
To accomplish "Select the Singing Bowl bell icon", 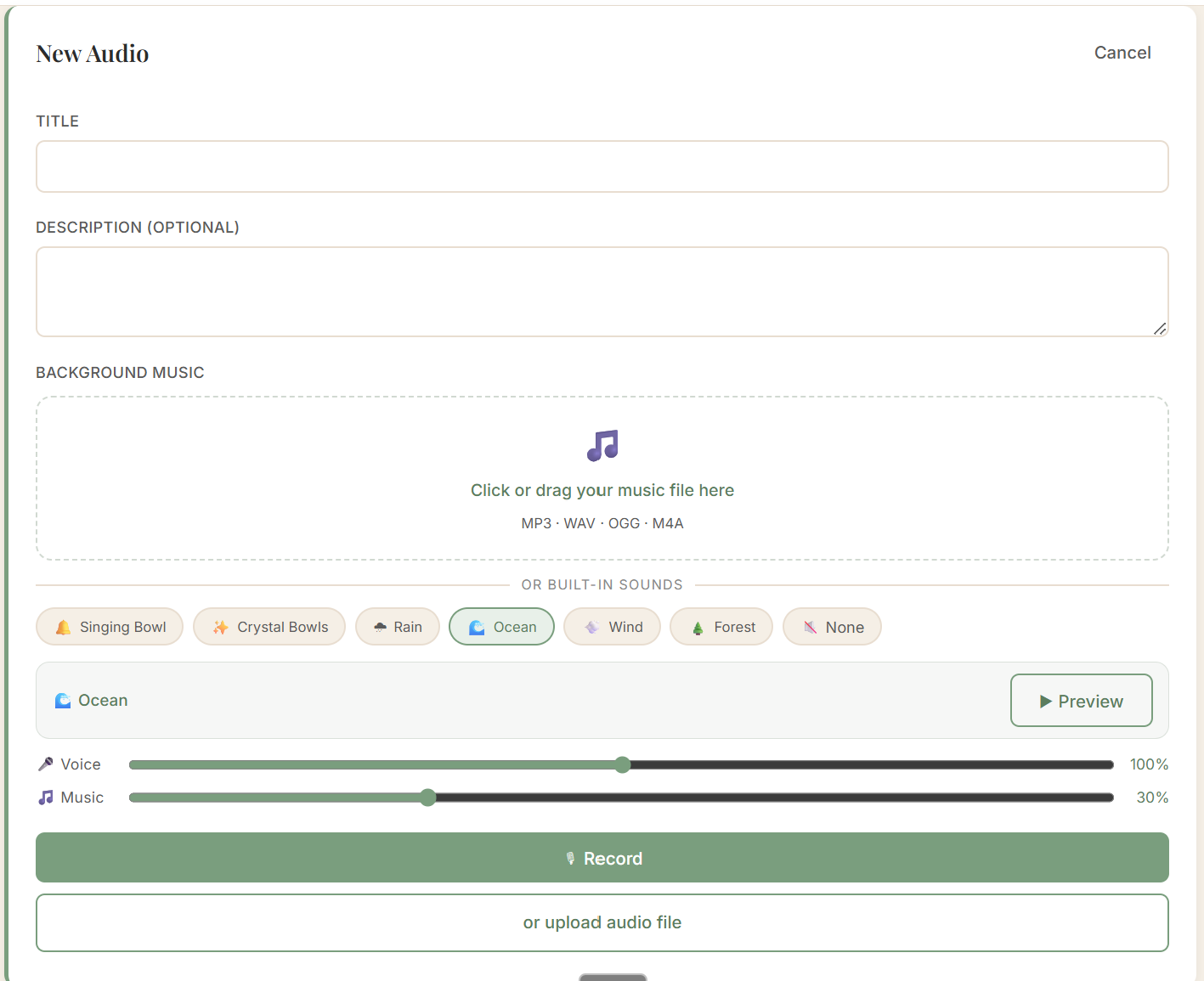I will coord(63,627).
